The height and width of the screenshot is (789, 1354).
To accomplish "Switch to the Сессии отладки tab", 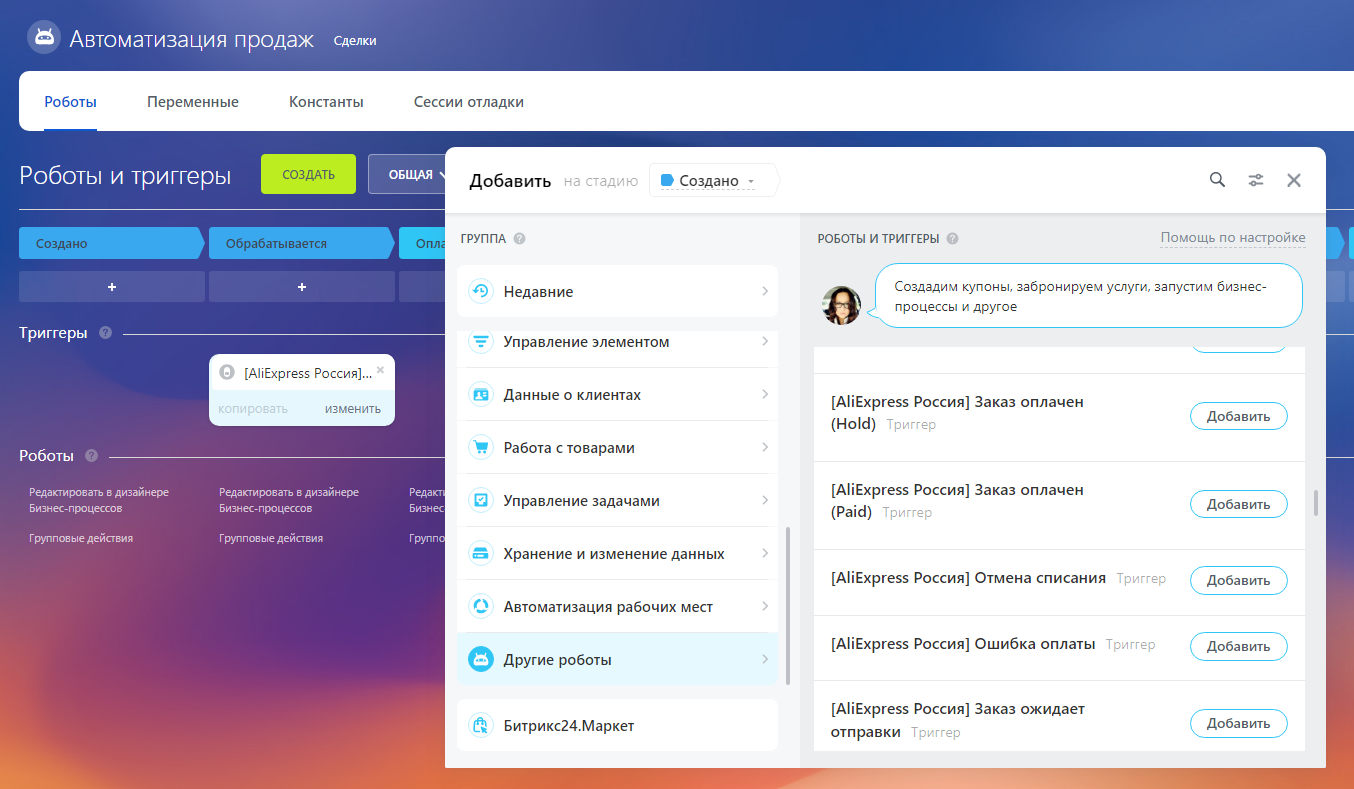I will 469,102.
